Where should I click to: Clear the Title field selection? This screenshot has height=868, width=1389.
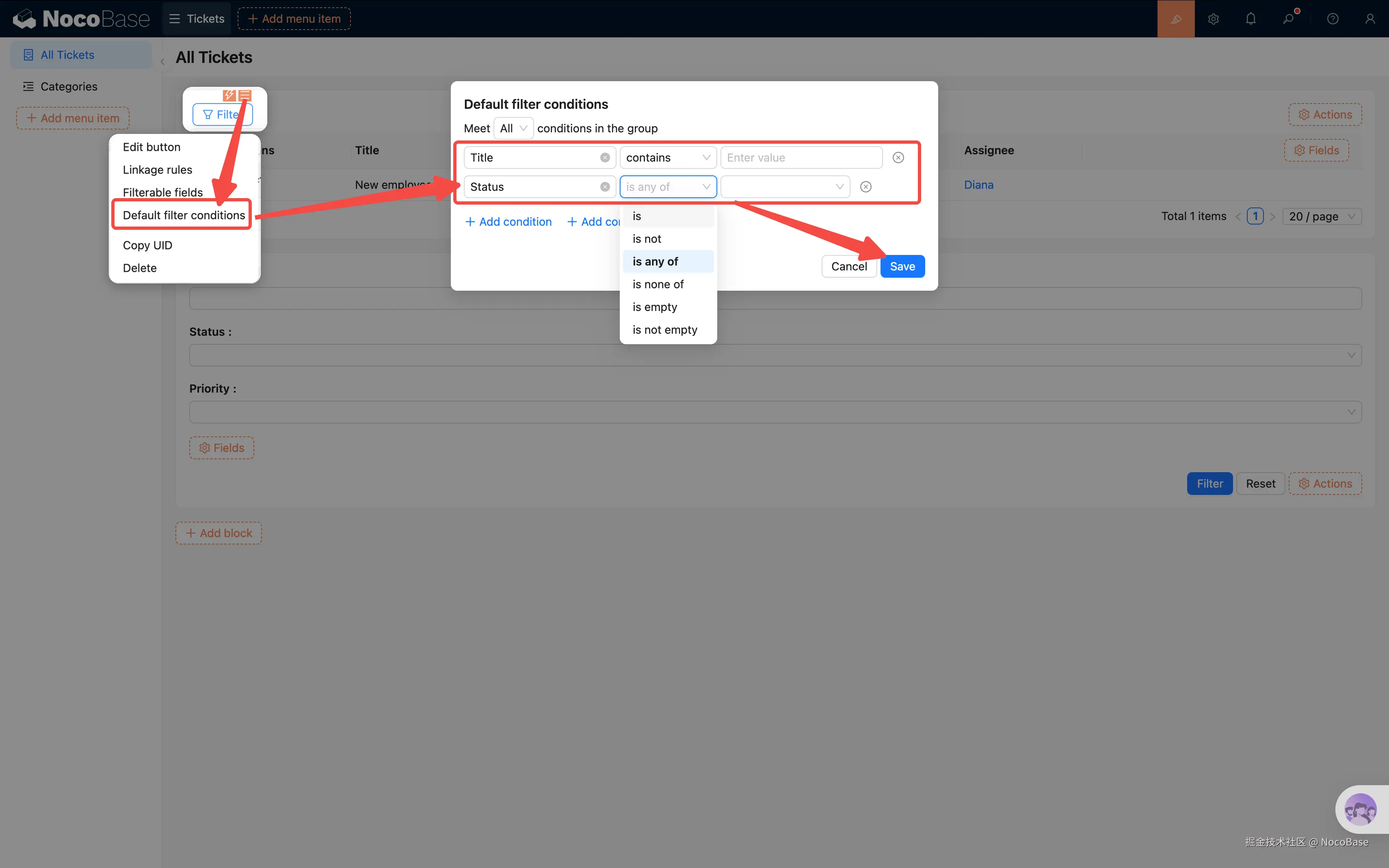pos(605,158)
